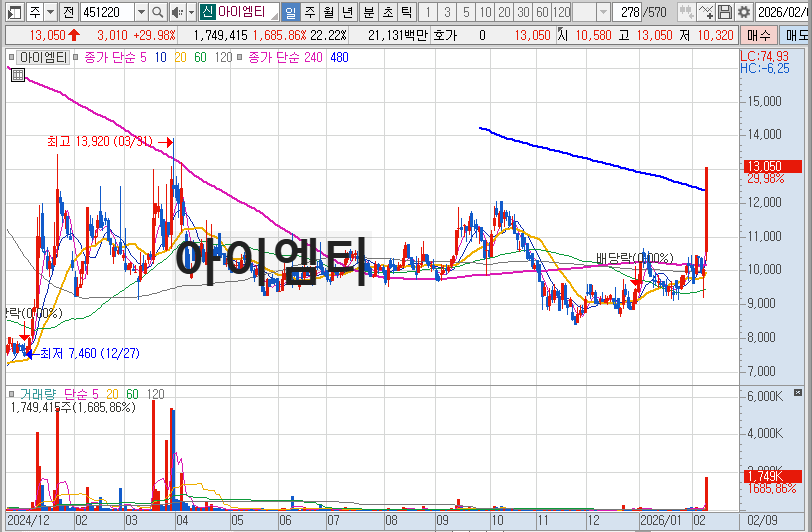Click the 1,749K volume tag on axis
This screenshot has height=532, width=812.
pyautogui.click(x=773, y=476)
